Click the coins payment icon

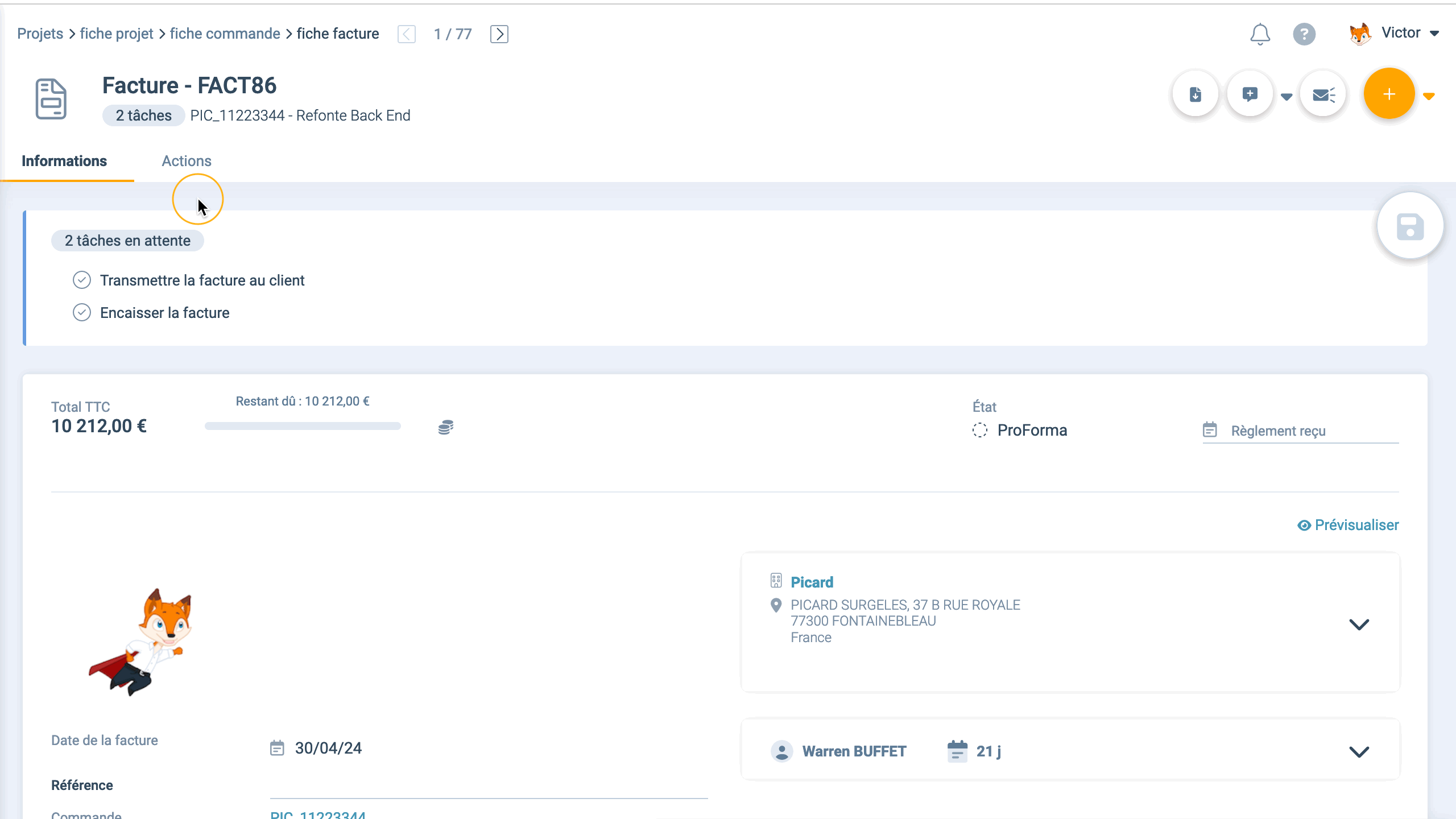pos(446,427)
